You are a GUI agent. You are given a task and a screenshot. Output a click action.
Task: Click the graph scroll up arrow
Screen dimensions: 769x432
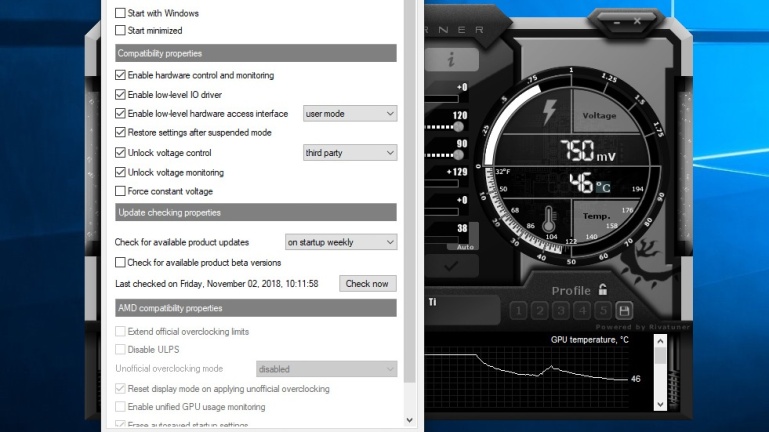click(x=660, y=341)
